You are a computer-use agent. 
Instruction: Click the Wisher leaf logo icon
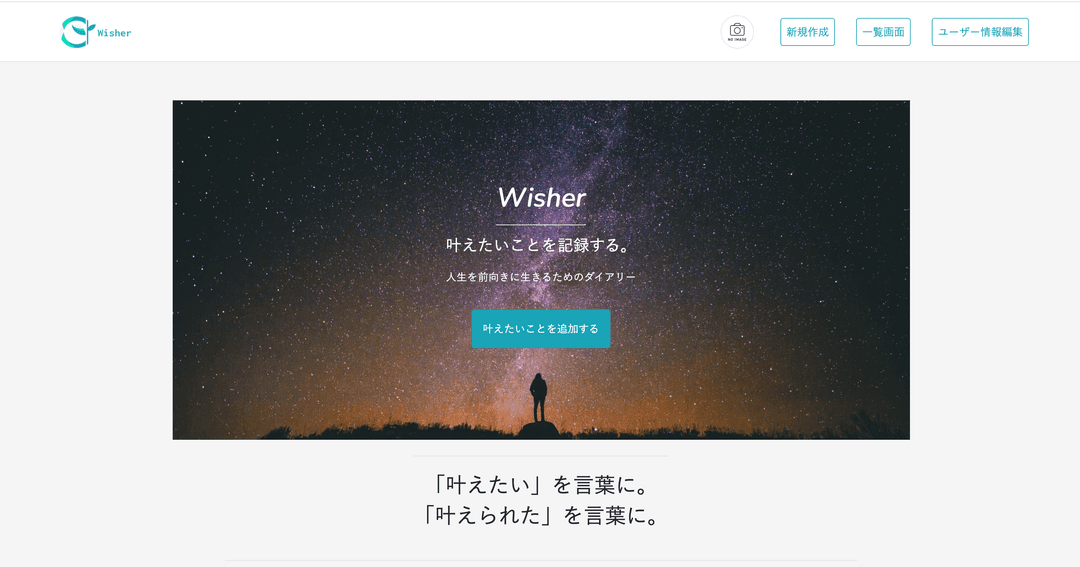(x=77, y=32)
